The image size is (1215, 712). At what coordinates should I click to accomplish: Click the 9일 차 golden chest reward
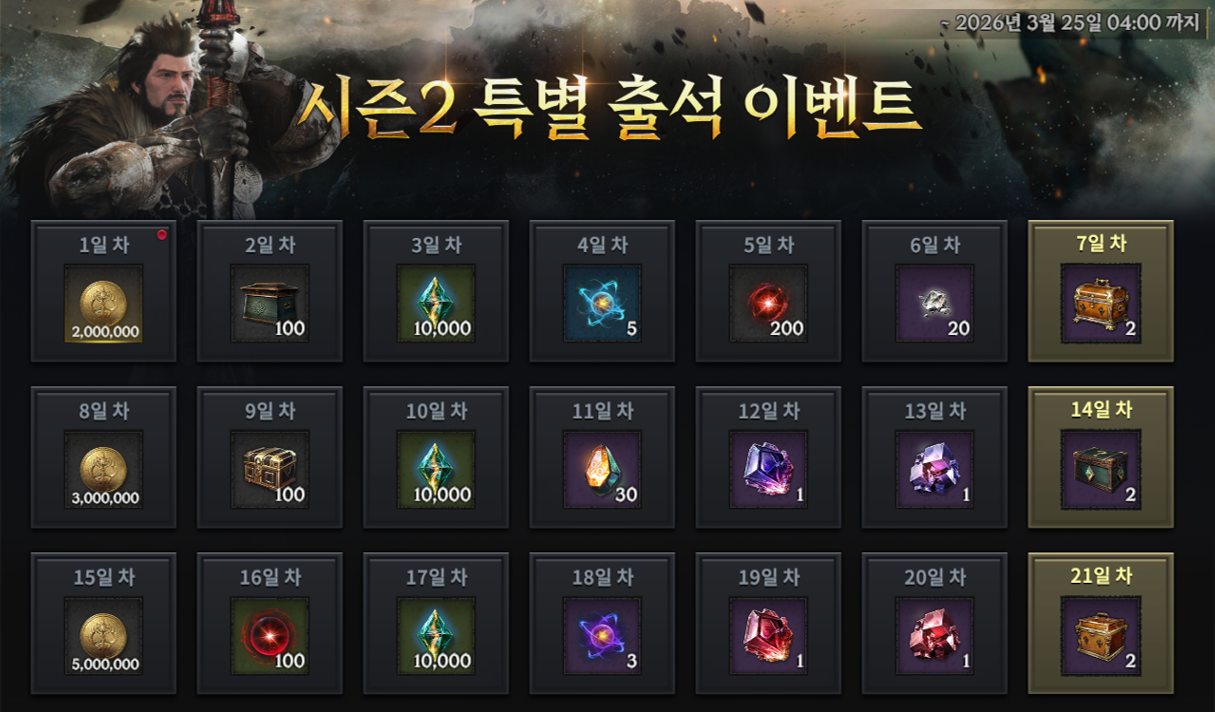pyautogui.click(x=270, y=470)
